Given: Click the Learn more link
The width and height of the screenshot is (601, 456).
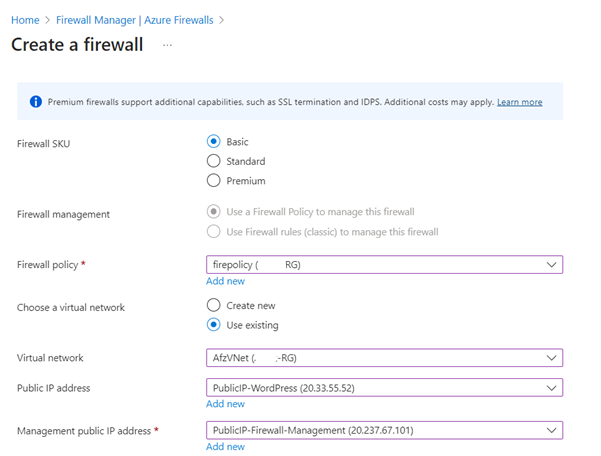Looking at the screenshot, I should pyautogui.click(x=519, y=102).
